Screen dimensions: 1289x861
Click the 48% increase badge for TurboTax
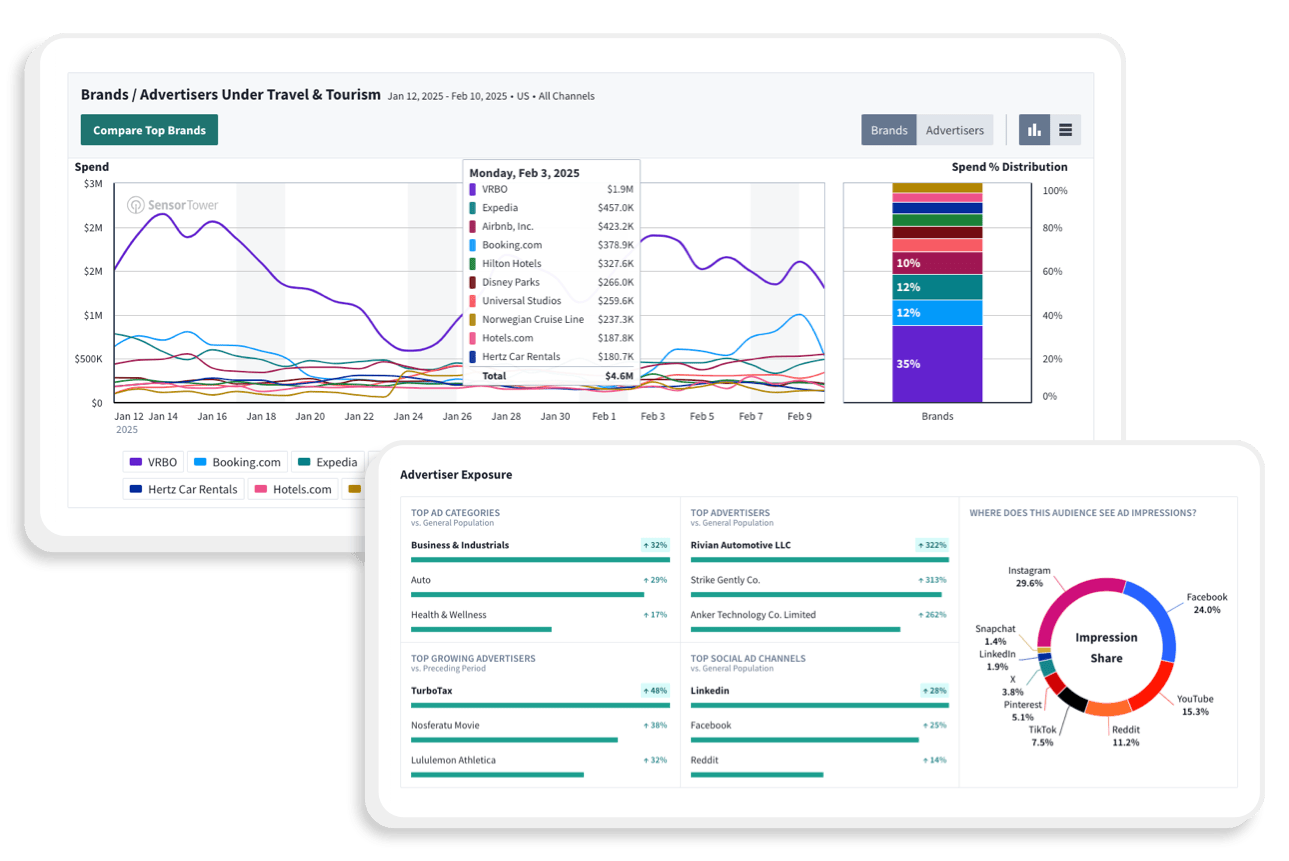[x=655, y=690]
